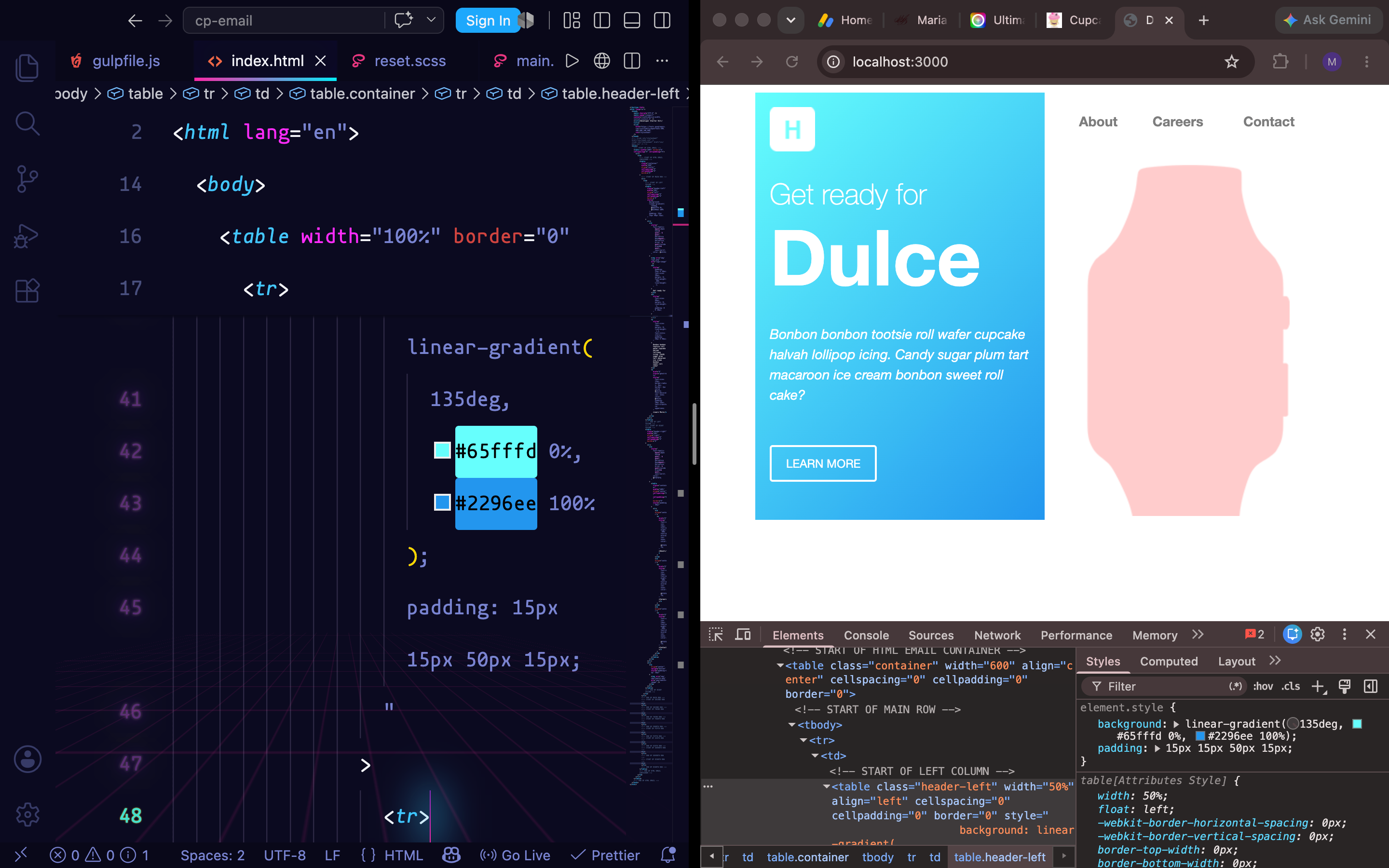Open the Explorer view in VS Code

(27, 68)
